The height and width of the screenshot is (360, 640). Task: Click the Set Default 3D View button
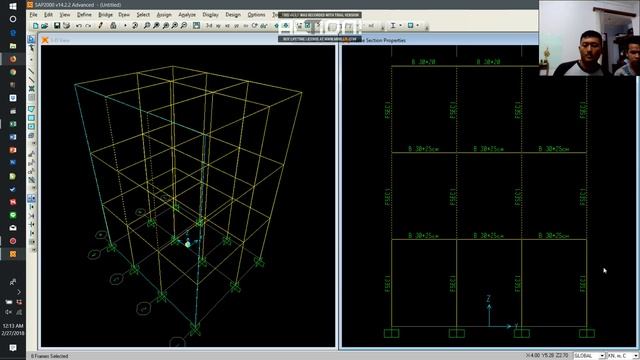click(x=209, y=26)
